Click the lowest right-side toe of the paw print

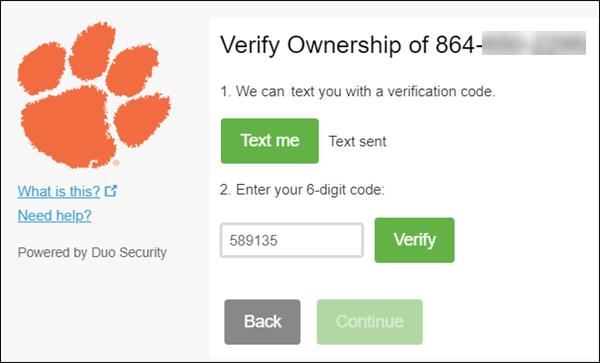tap(142, 120)
